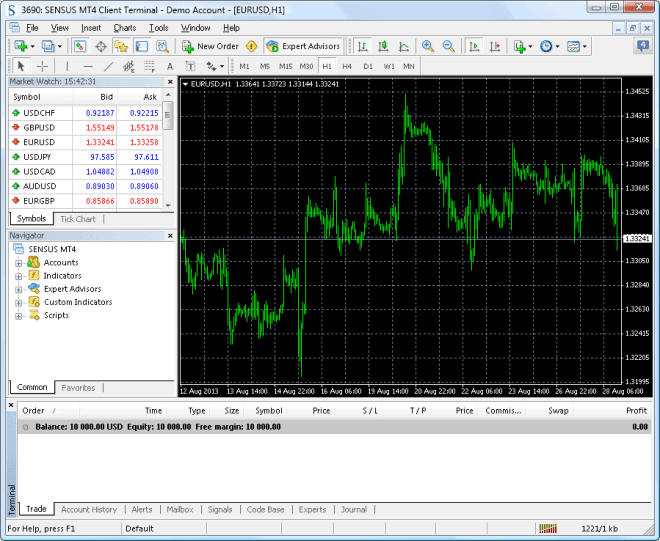
Task: Switch chart to Line Chart icon
Action: coord(404,46)
